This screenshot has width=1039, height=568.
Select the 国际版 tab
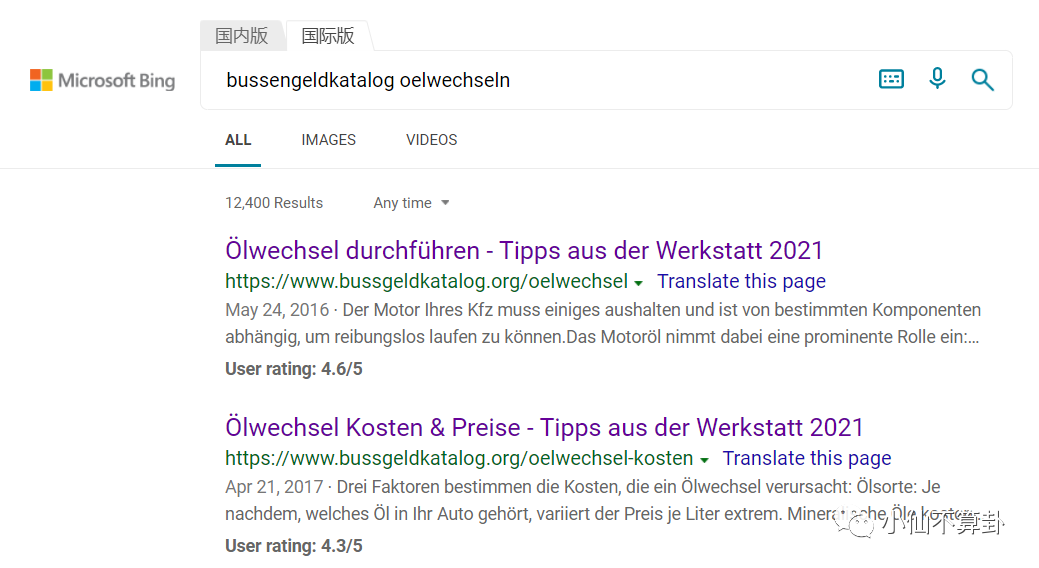coord(328,36)
